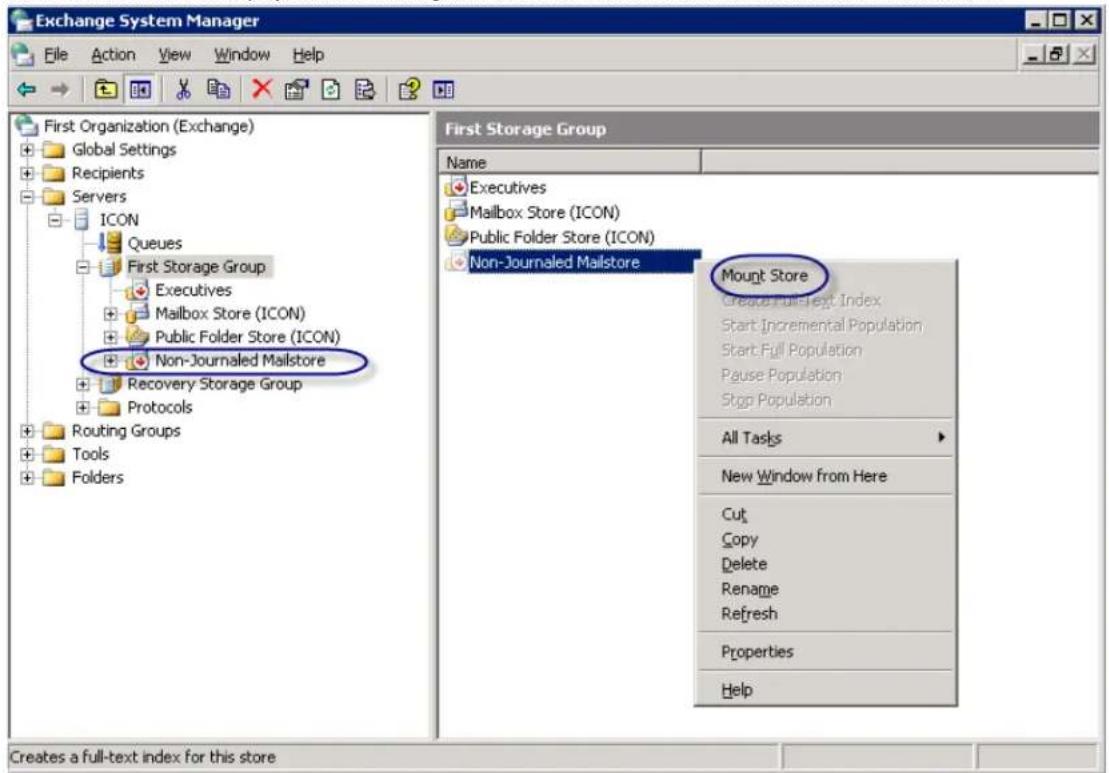The width and height of the screenshot is (1109, 773).
Task: Click the Properties toolbar icon
Action: 296,90
